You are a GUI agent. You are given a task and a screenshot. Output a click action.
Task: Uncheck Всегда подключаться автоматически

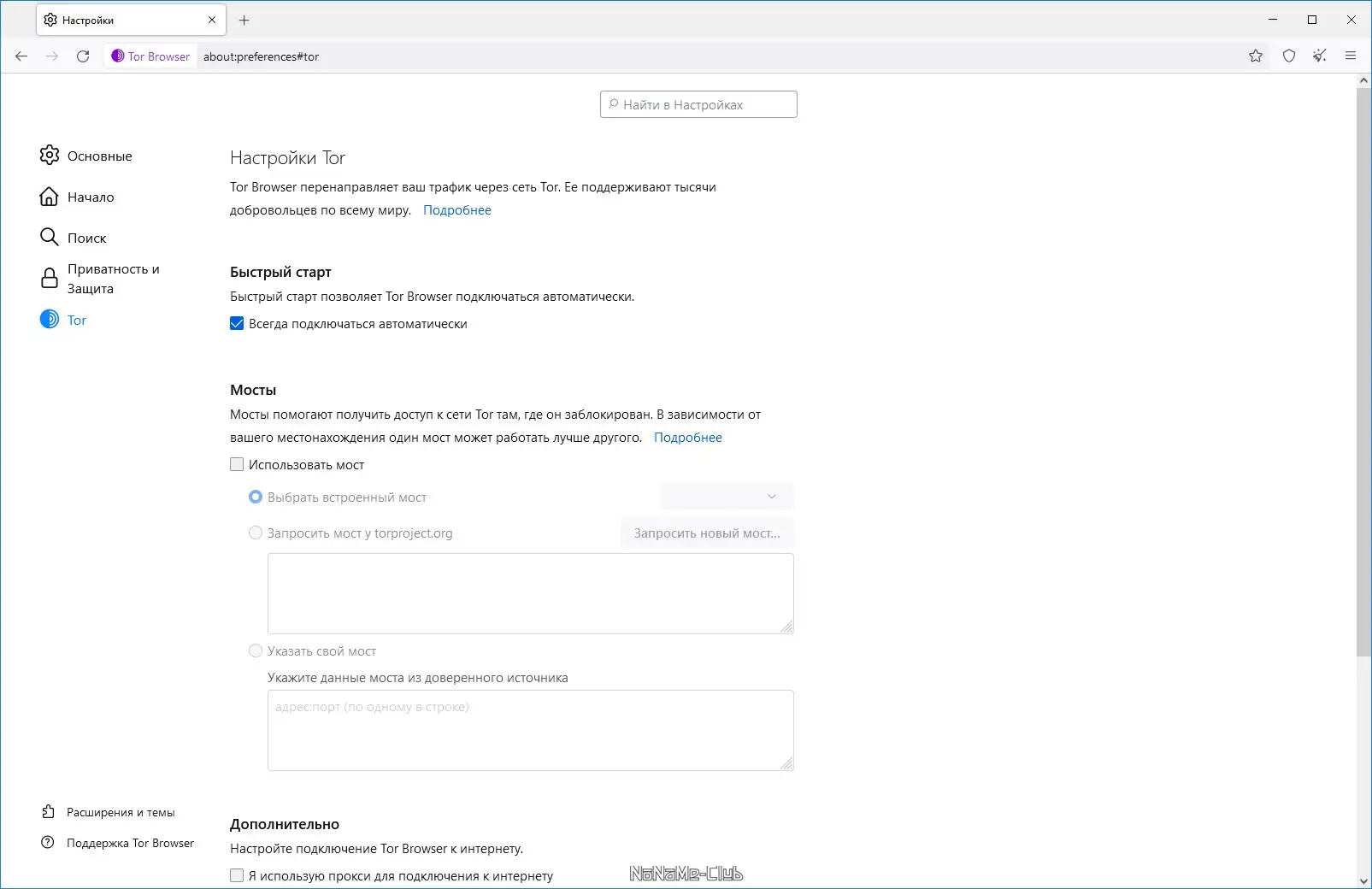click(x=237, y=324)
